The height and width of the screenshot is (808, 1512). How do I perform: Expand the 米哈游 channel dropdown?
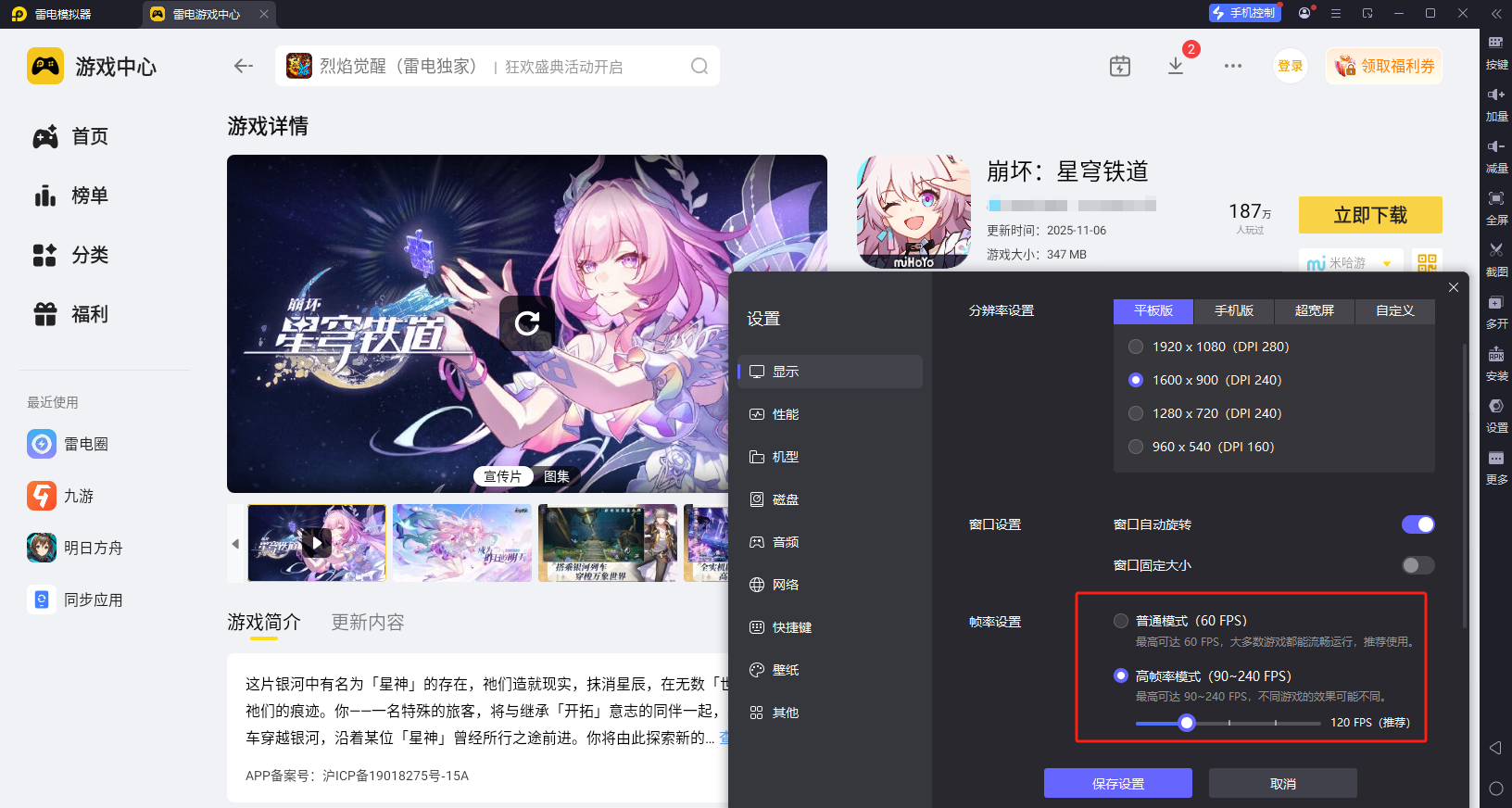coord(1351,263)
